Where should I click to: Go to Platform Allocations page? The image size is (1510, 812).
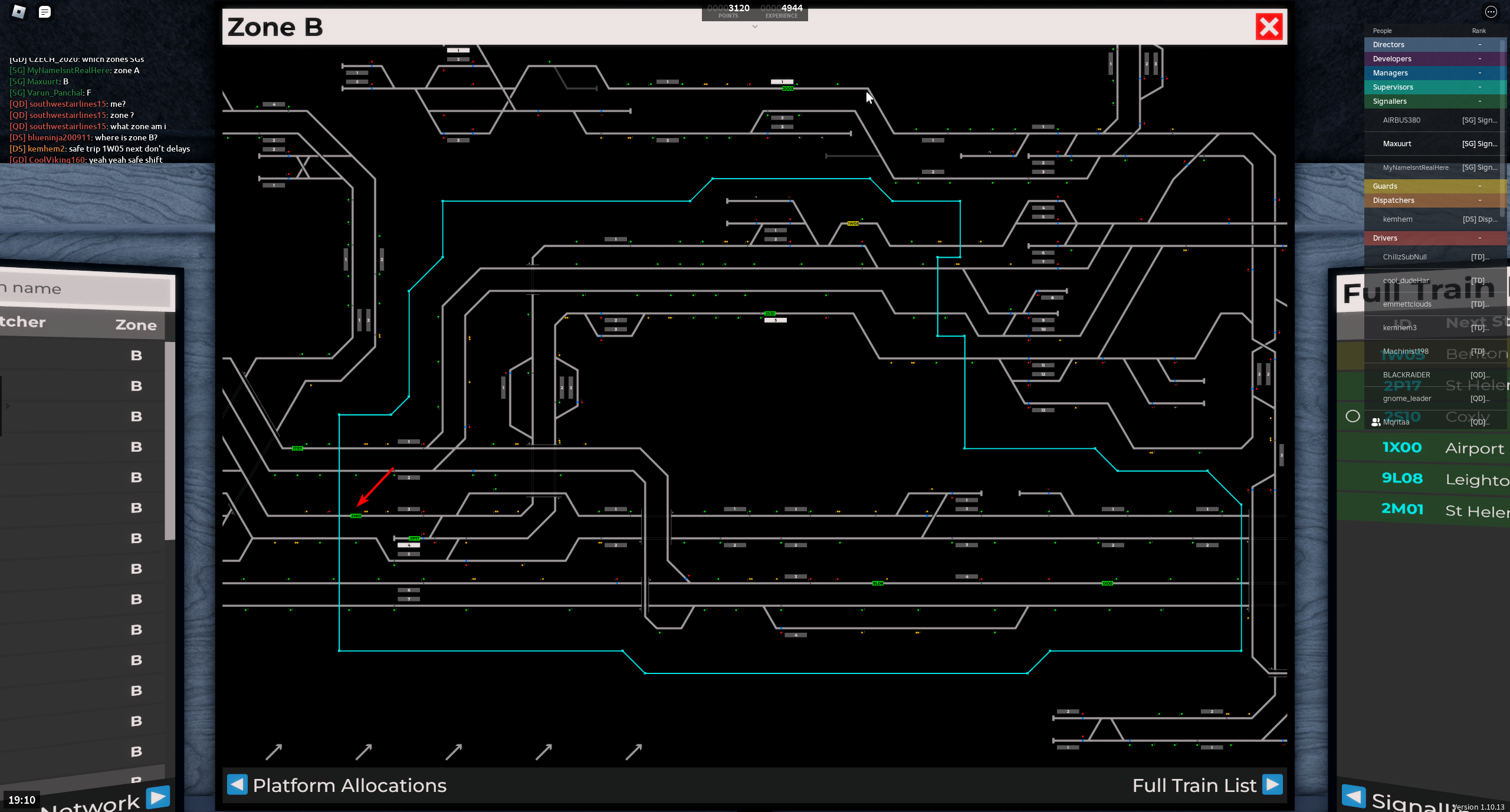(349, 785)
